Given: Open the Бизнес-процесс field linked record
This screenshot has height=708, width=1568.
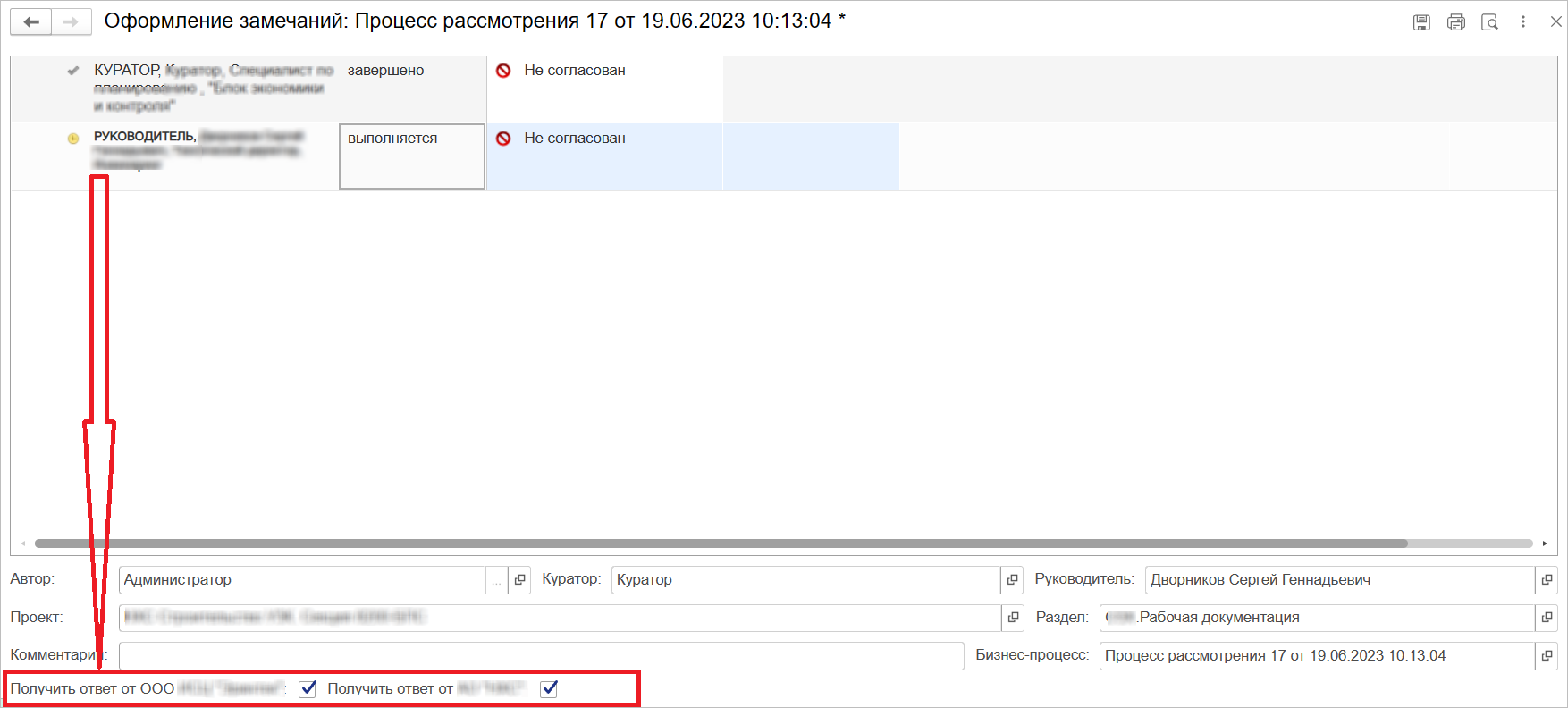Looking at the screenshot, I should pyautogui.click(x=1547, y=656).
